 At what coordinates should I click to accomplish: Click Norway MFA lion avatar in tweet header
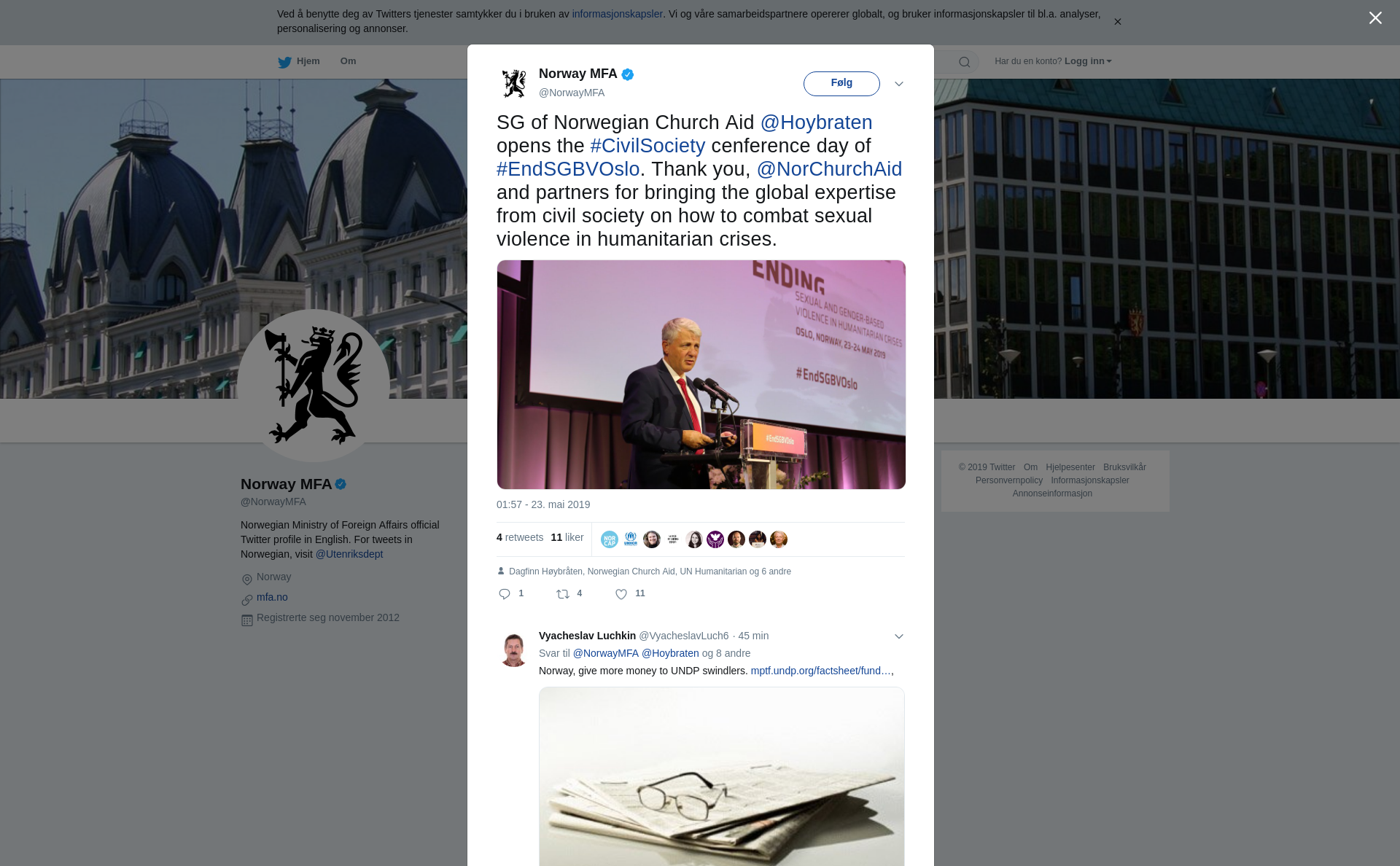pyautogui.click(x=514, y=83)
